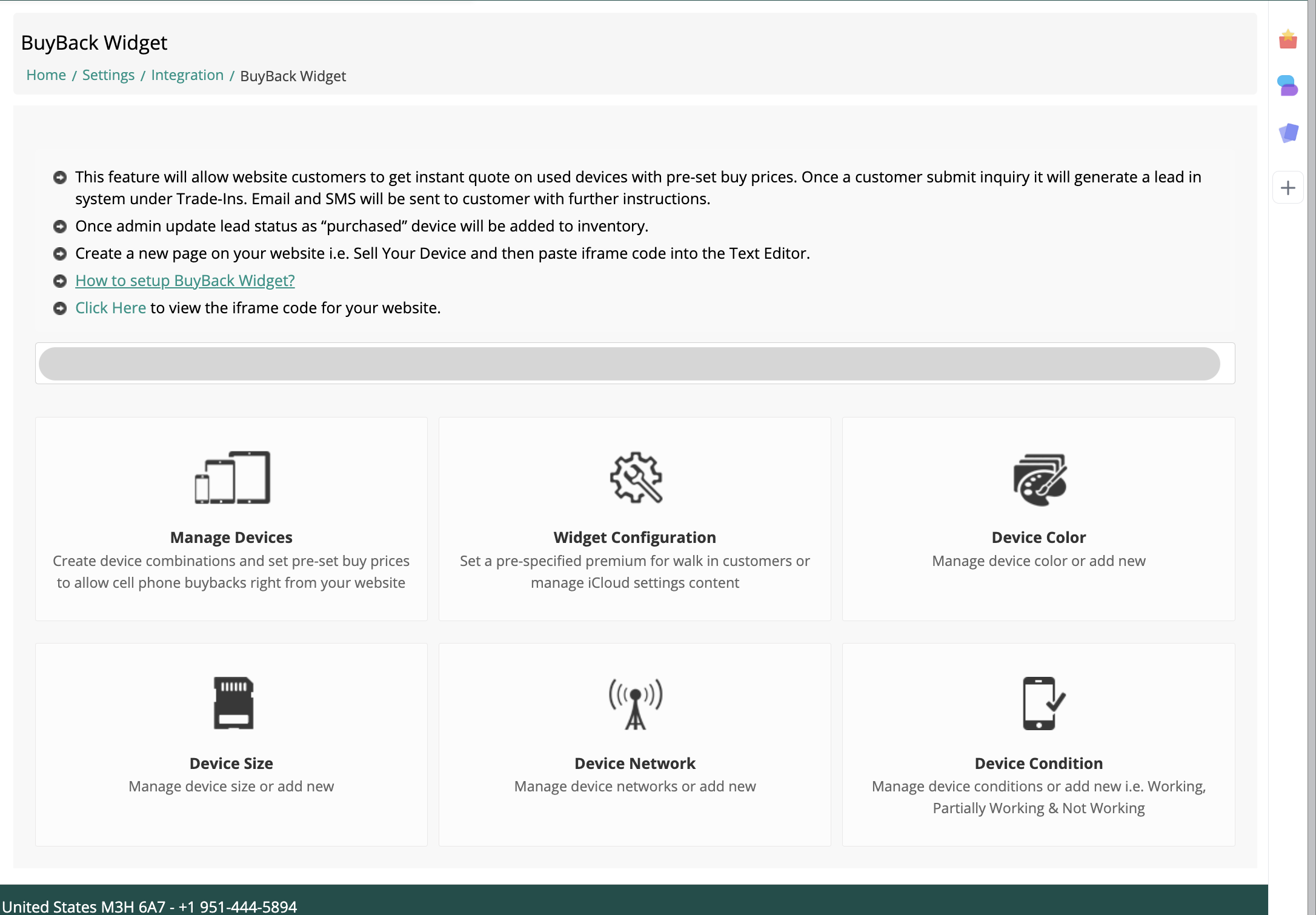1316x915 pixels.
Task: Click 'Manage device networks or add new' text
Action: pos(635,787)
